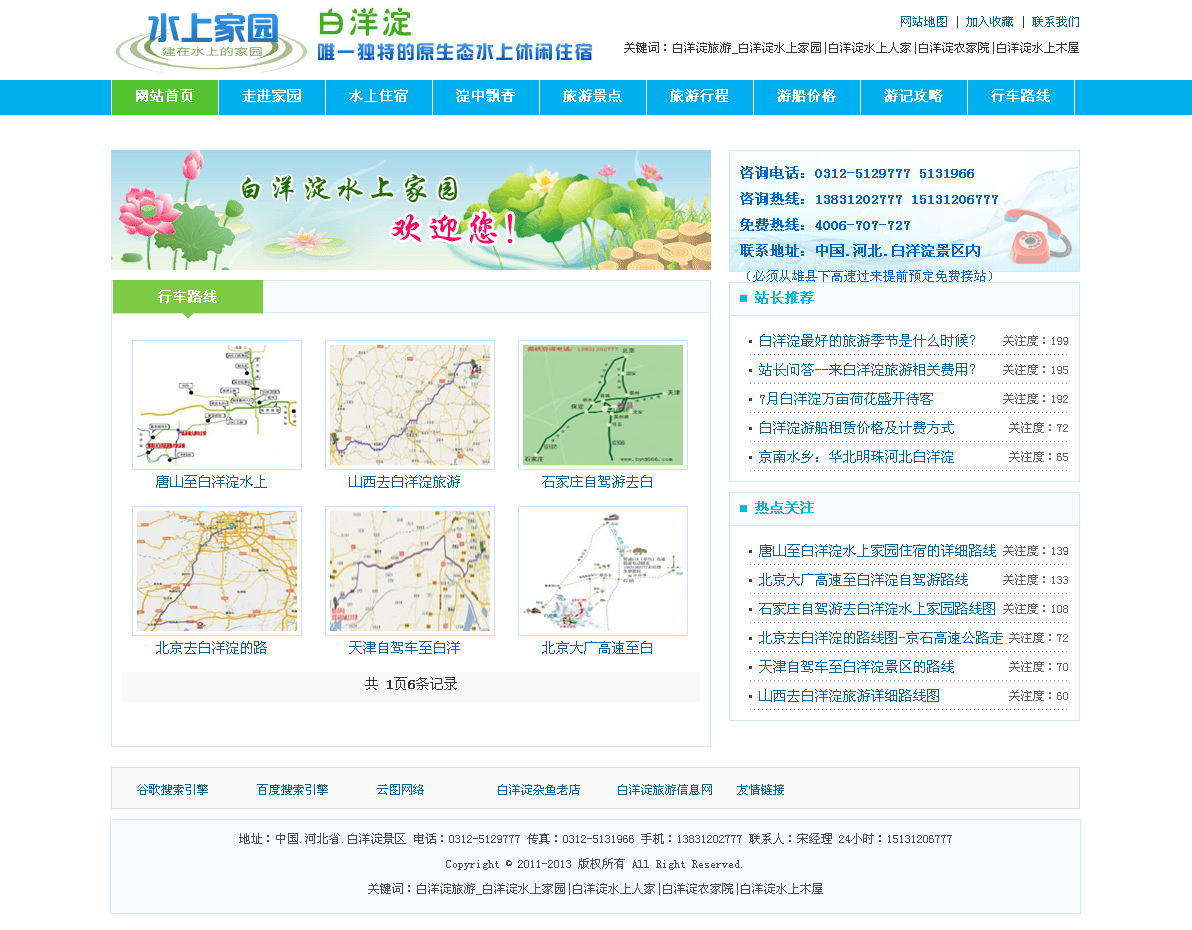This screenshot has height=930, width=1192.
Task: Open the green 石家庄自驾游 map thumbnail
Action: 603,405
